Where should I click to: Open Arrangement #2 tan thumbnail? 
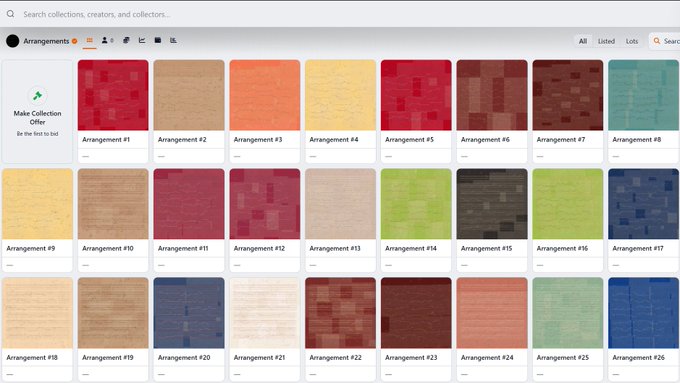pyautogui.click(x=189, y=95)
